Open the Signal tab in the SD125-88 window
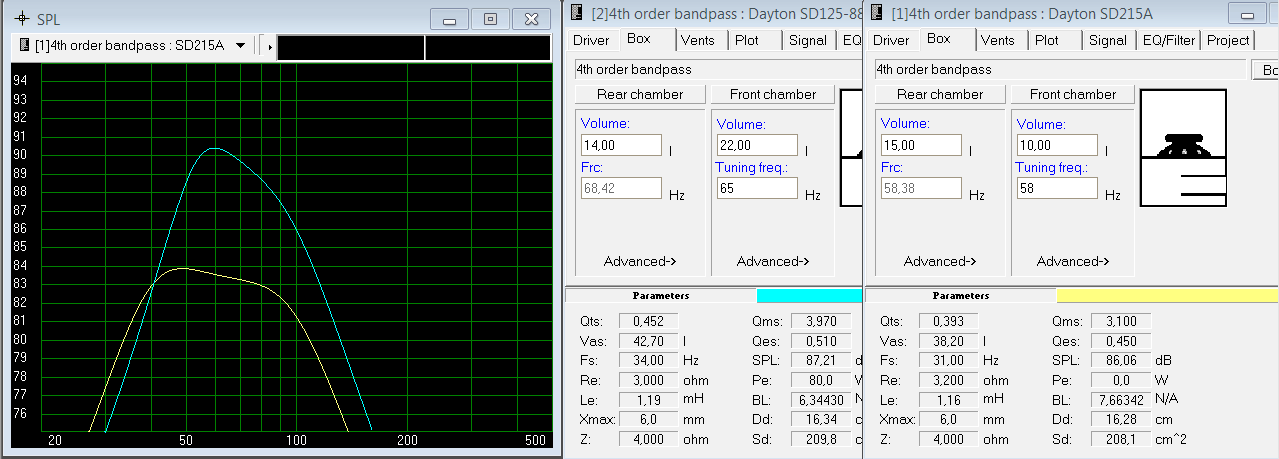The image size is (1279, 459). [x=807, y=40]
